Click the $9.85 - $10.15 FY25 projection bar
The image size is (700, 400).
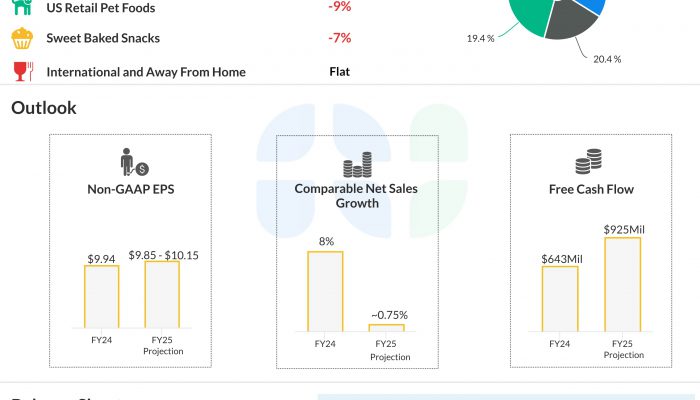click(x=162, y=294)
